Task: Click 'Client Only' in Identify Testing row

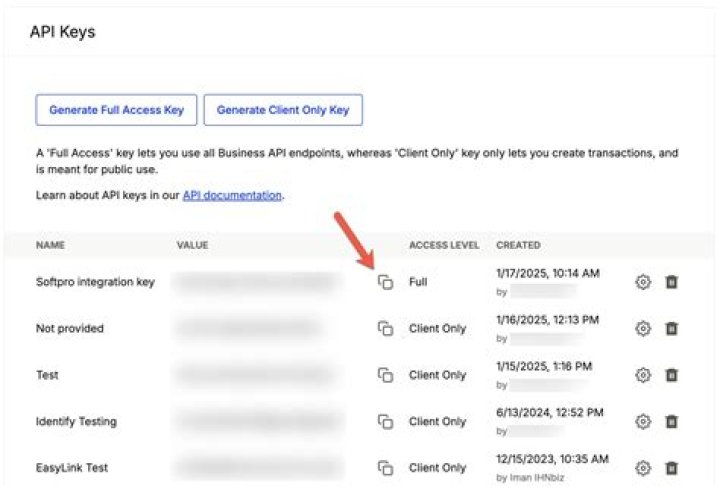Action: coord(437,421)
